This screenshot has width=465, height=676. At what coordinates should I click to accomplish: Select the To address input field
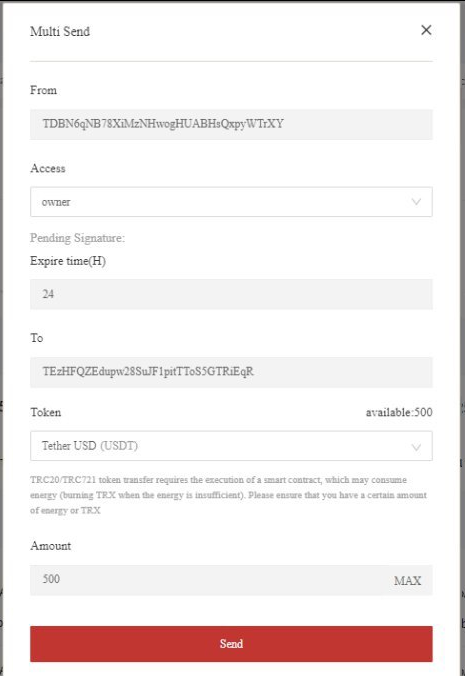tap(231, 372)
